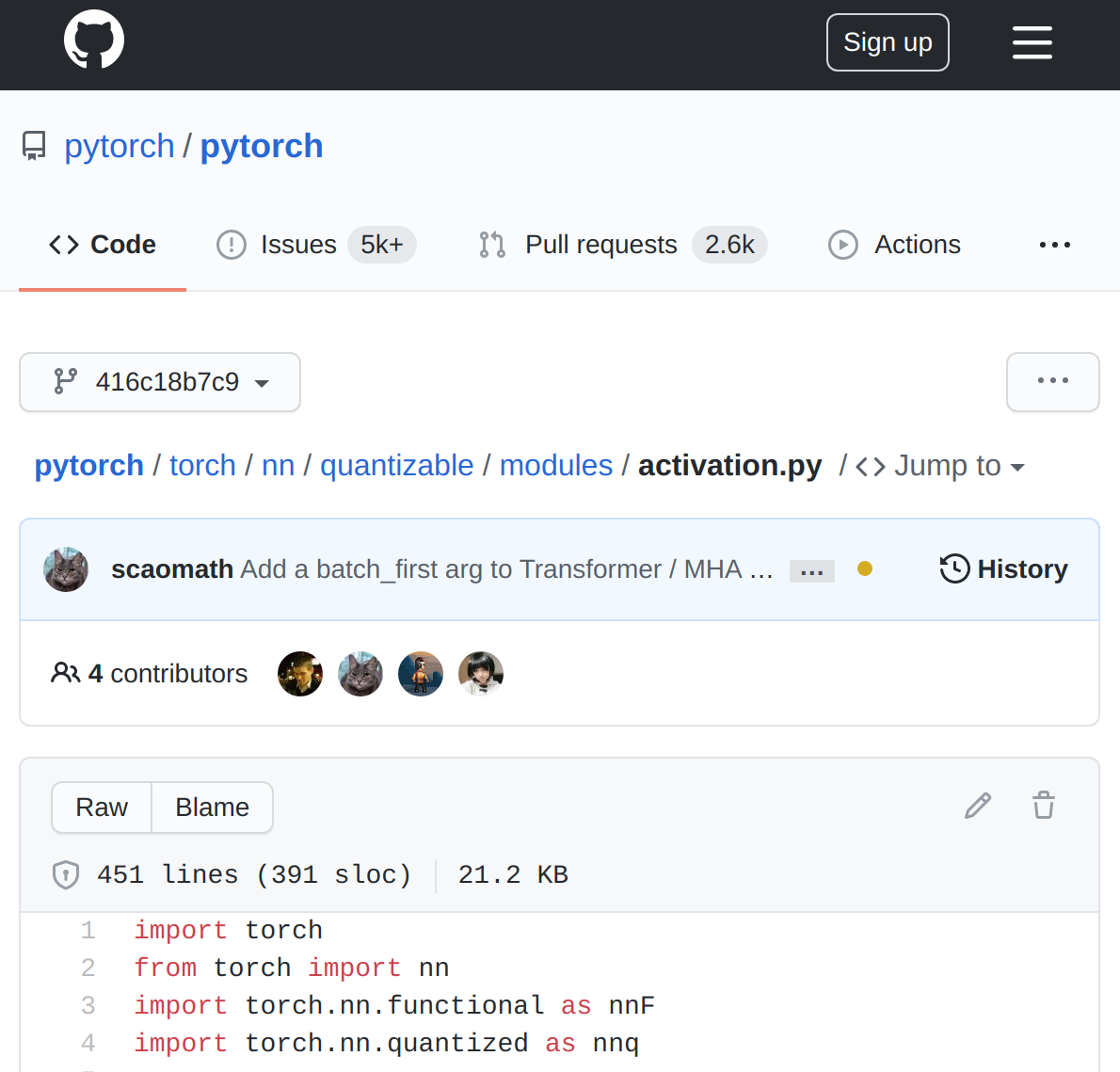Switch to the Code tab
This screenshot has height=1072, width=1120.
click(103, 245)
